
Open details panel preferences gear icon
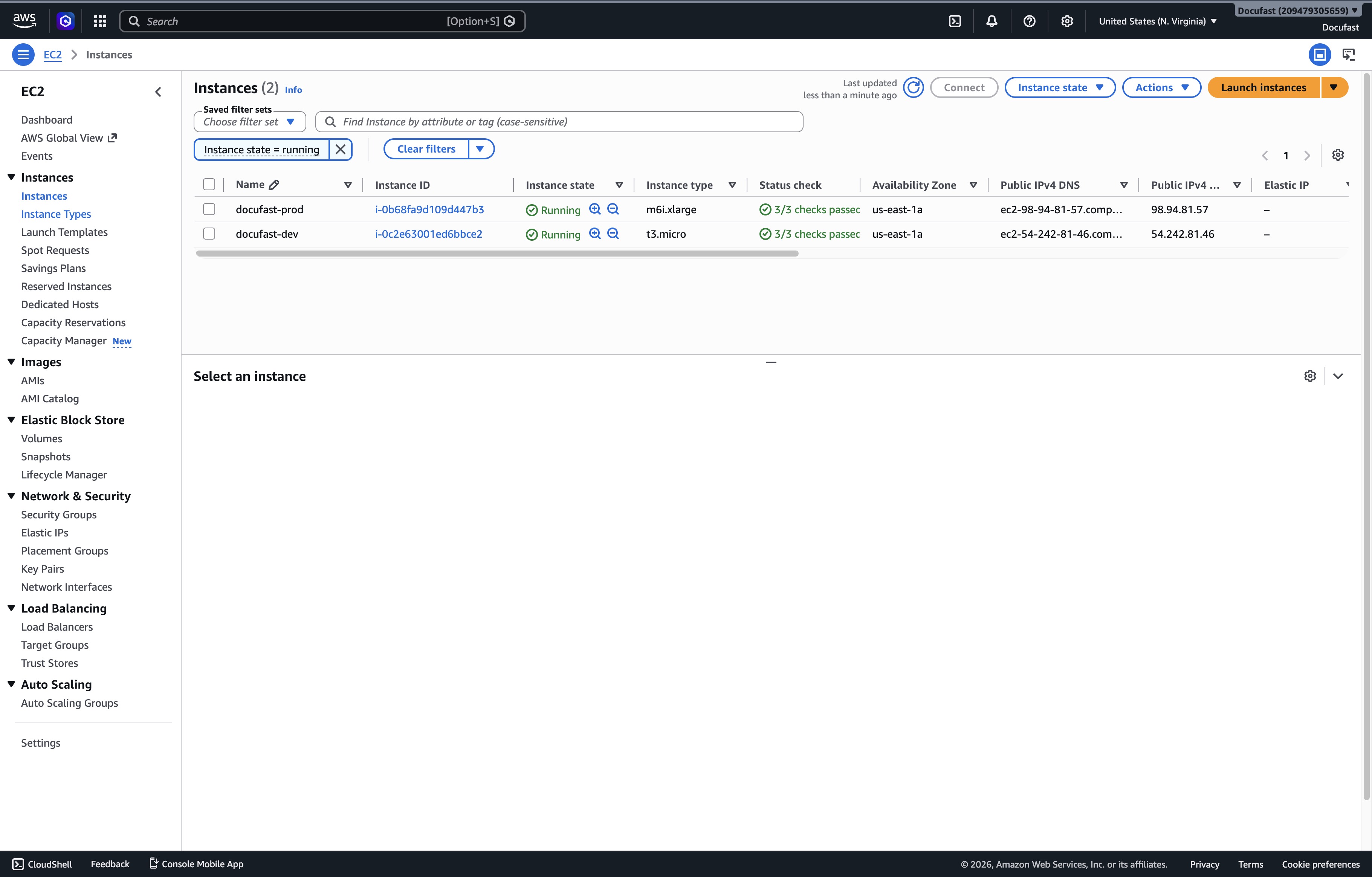[x=1310, y=376]
